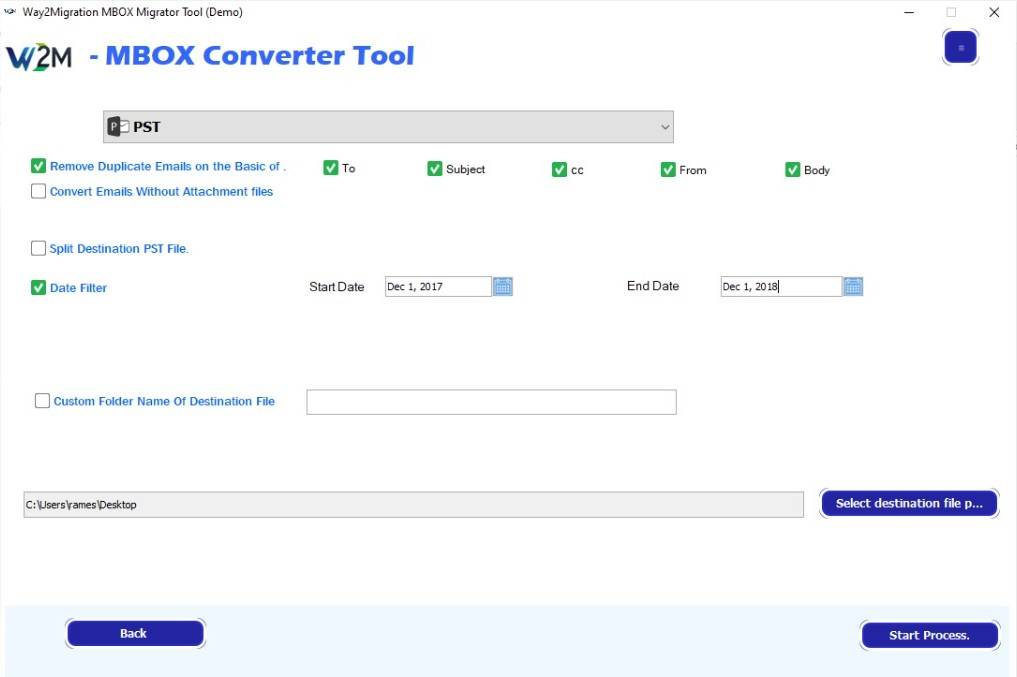Uncheck the From duplicate criterion
The image size is (1017, 677).
click(x=668, y=170)
